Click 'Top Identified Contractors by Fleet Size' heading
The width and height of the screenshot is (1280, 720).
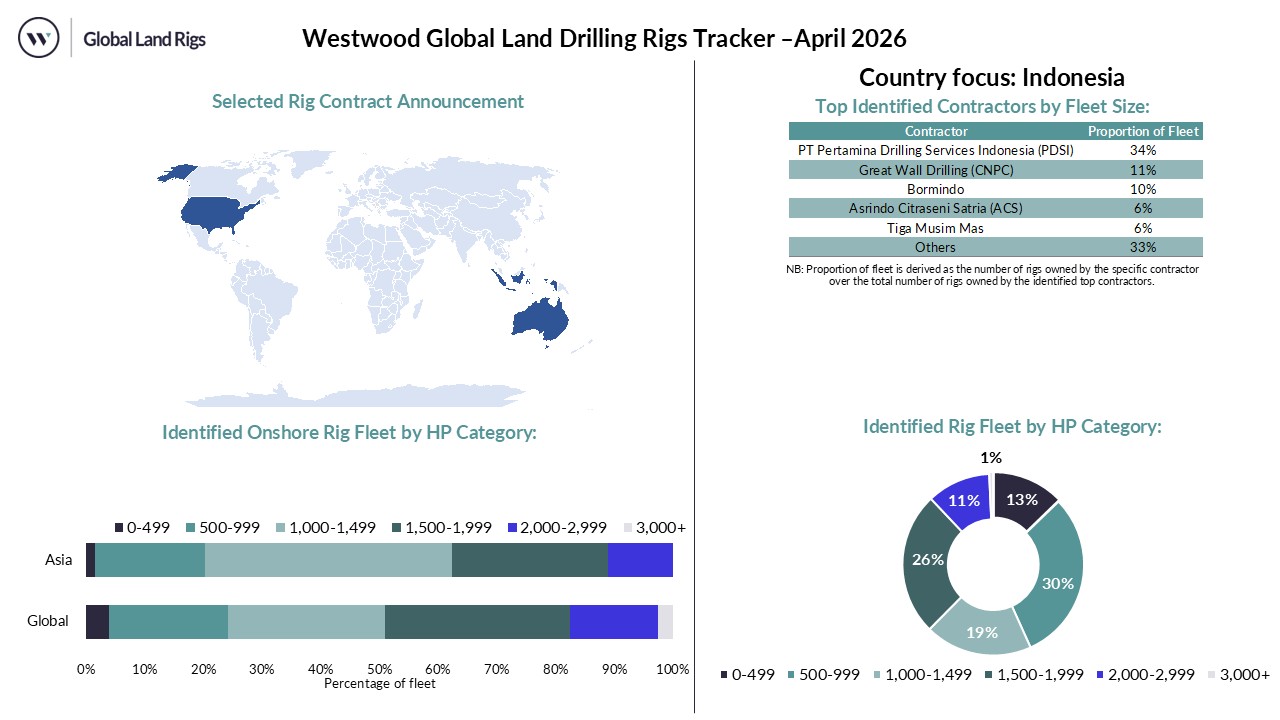coord(982,106)
